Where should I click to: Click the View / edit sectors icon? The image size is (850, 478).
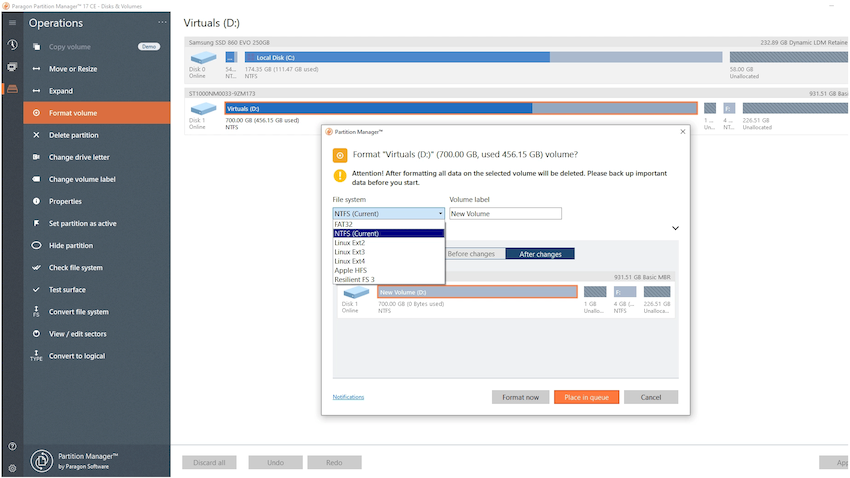pyautogui.click(x=36, y=334)
